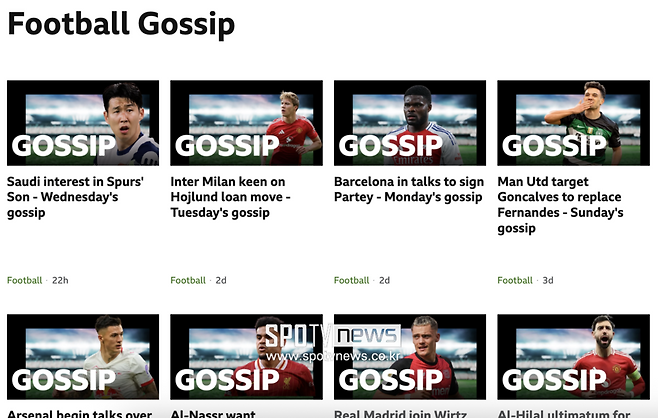Click 'Al-Nassr want' headline link
Image resolution: width=658 pixels, height=418 pixels.
click(213, 414)
